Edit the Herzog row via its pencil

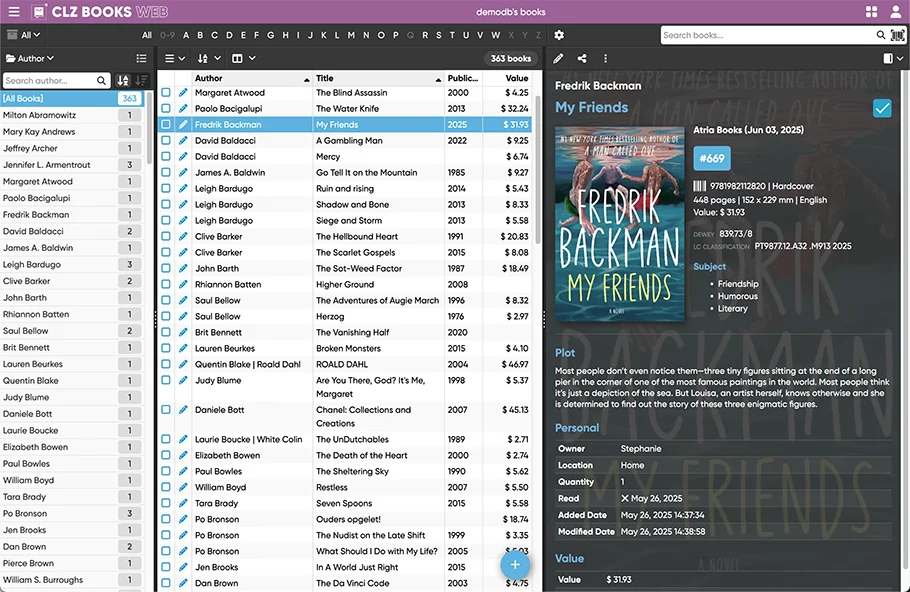tap(183, 316)
